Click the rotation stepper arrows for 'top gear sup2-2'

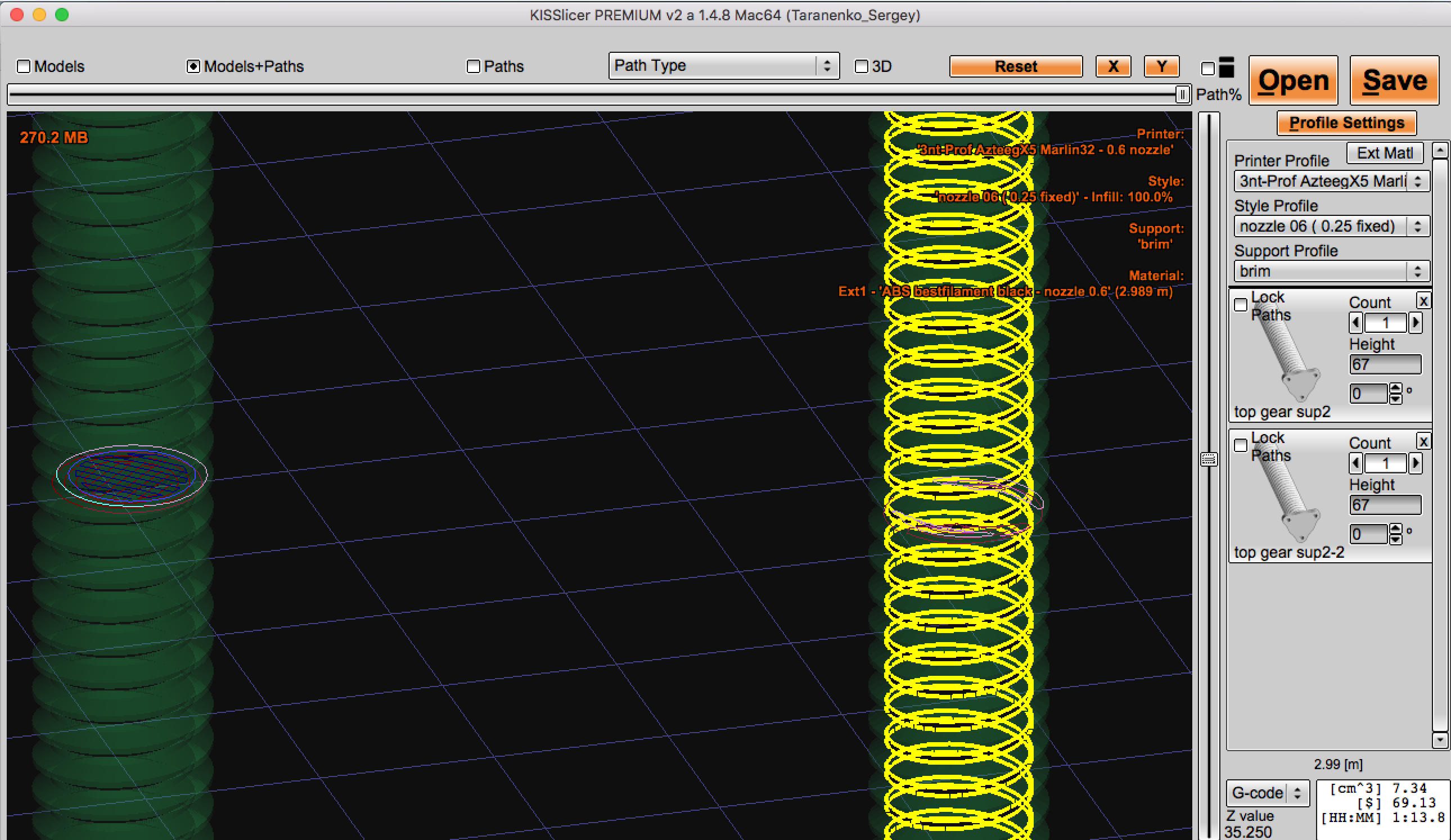[x=1395, y=534]
